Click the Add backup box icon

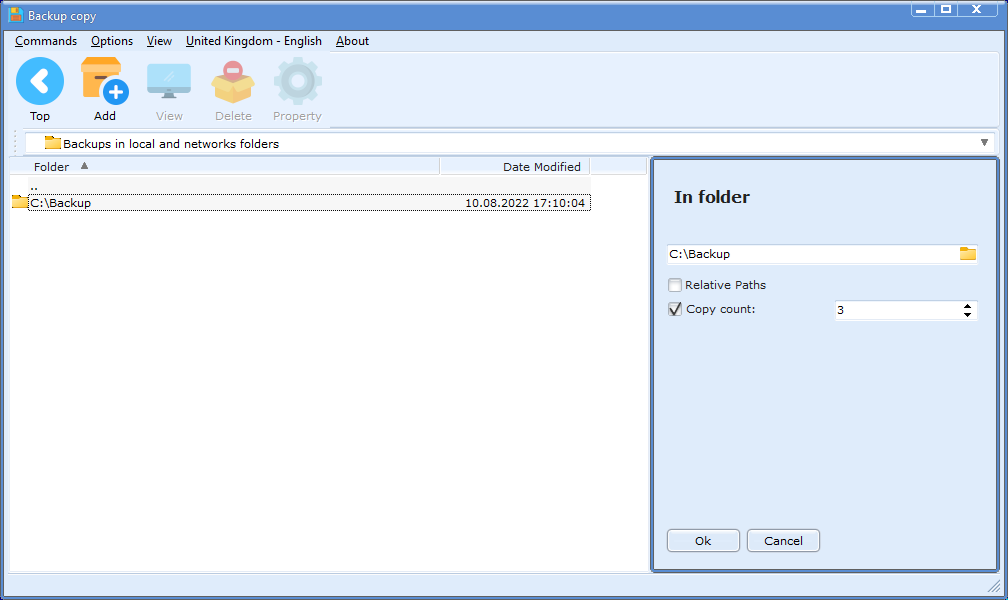(104, 82)
